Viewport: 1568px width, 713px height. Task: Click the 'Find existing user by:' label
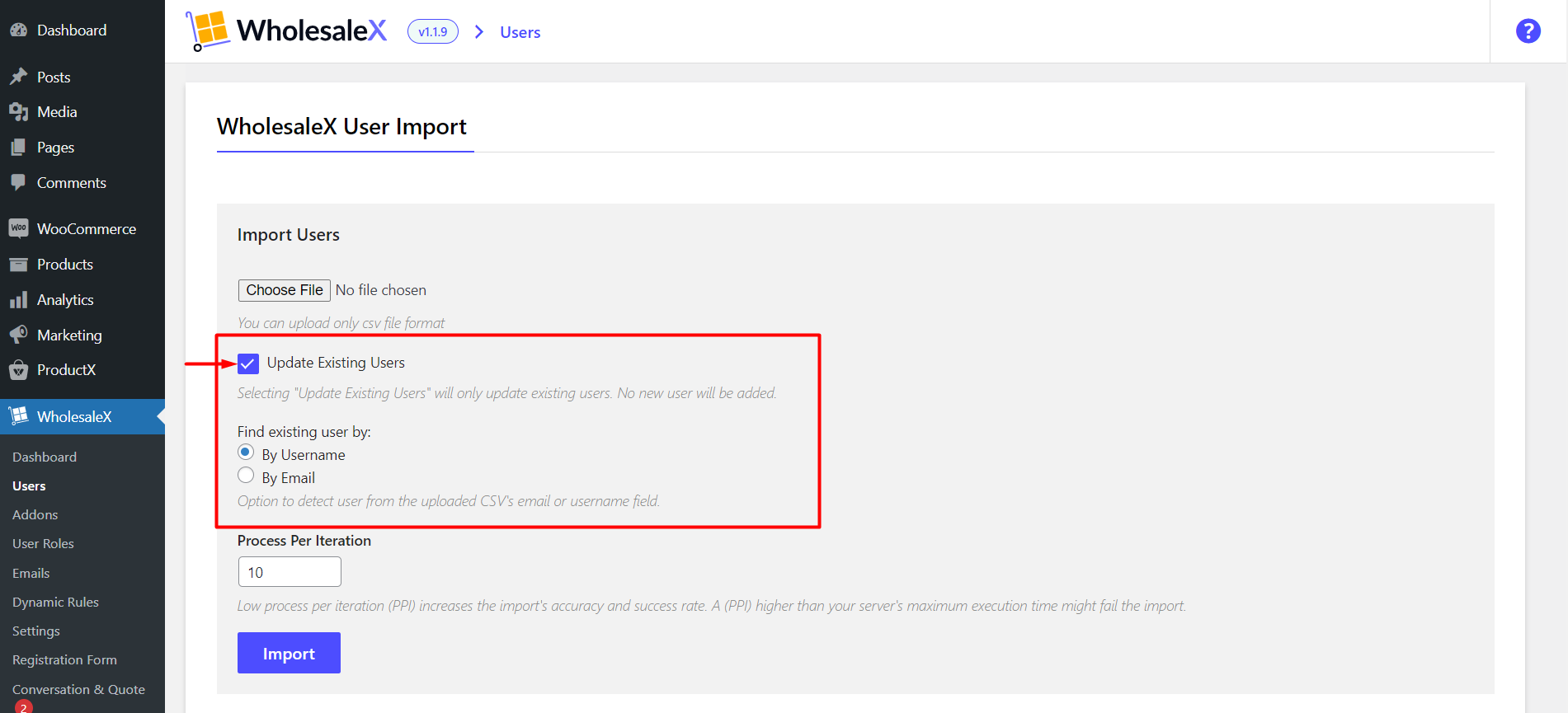pyautogui.click(x=304, y=432)
